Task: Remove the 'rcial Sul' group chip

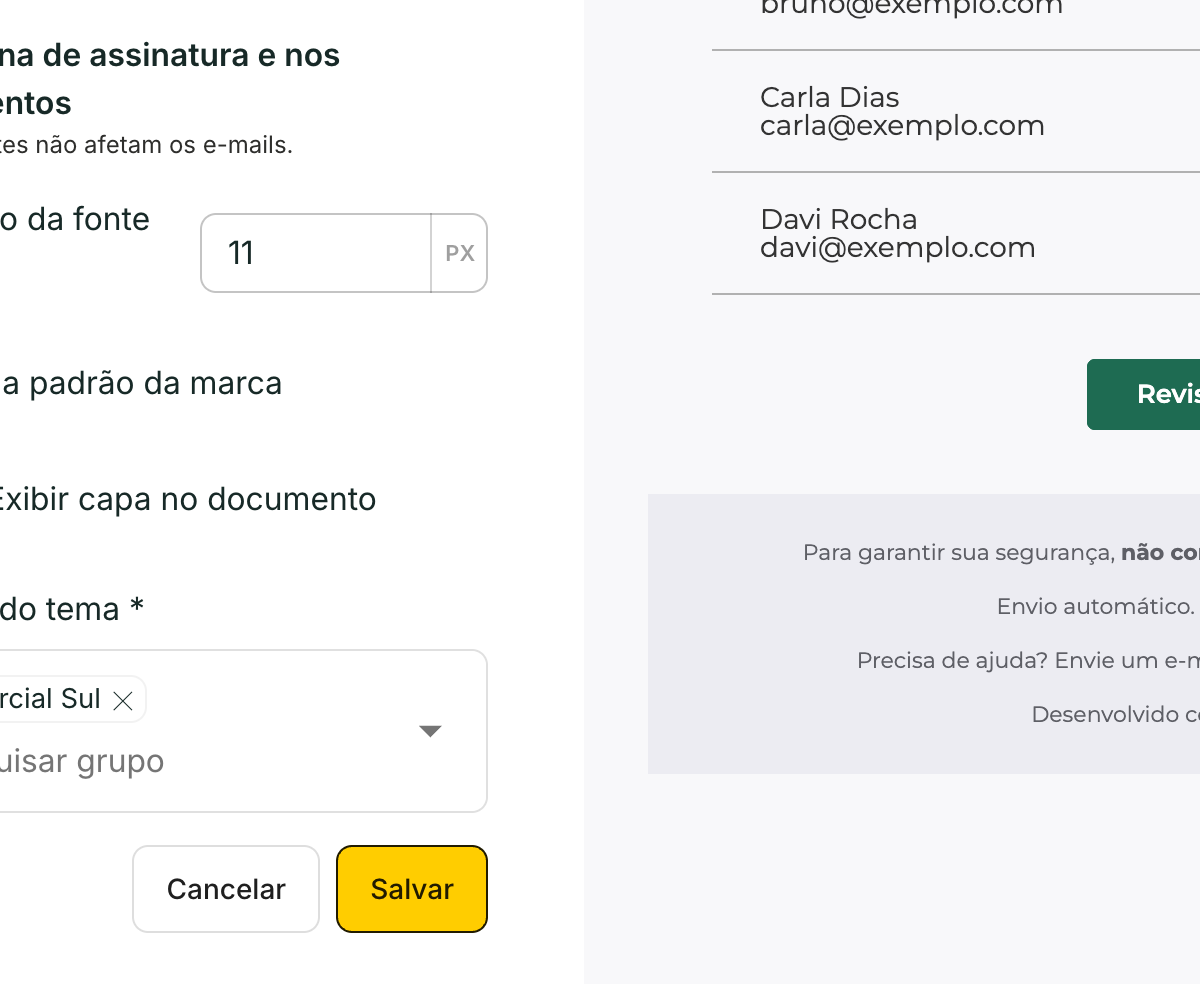Action: [x=123, y=701]
